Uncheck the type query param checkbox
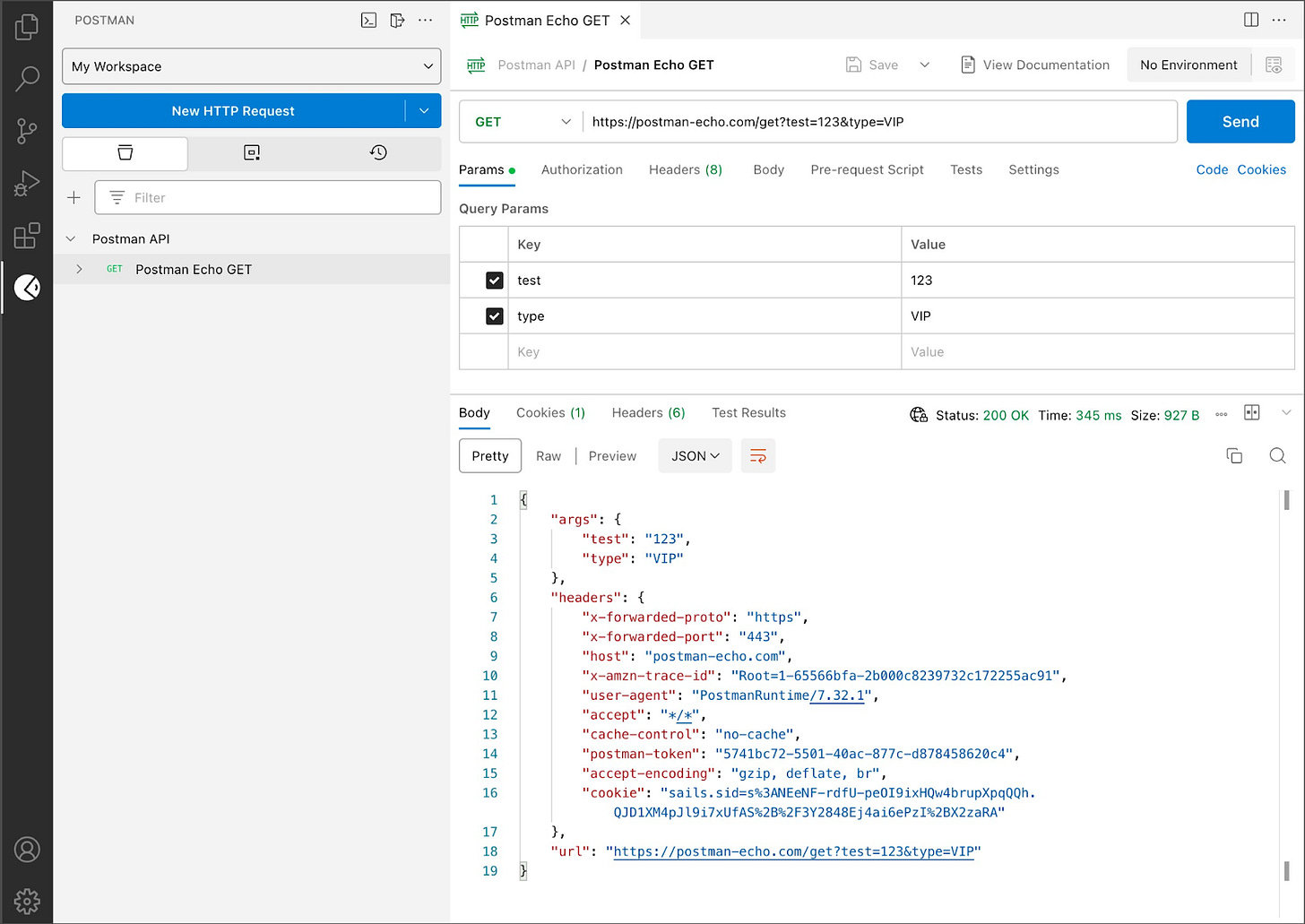The height and width of the screenshot is (924, 1305). (x=494, y=316)
